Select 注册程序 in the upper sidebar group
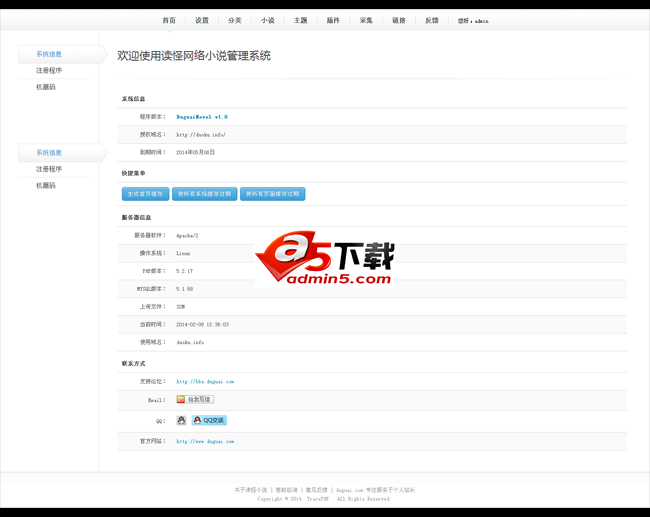This screenshot has height=517, width=650. [49, 70]
